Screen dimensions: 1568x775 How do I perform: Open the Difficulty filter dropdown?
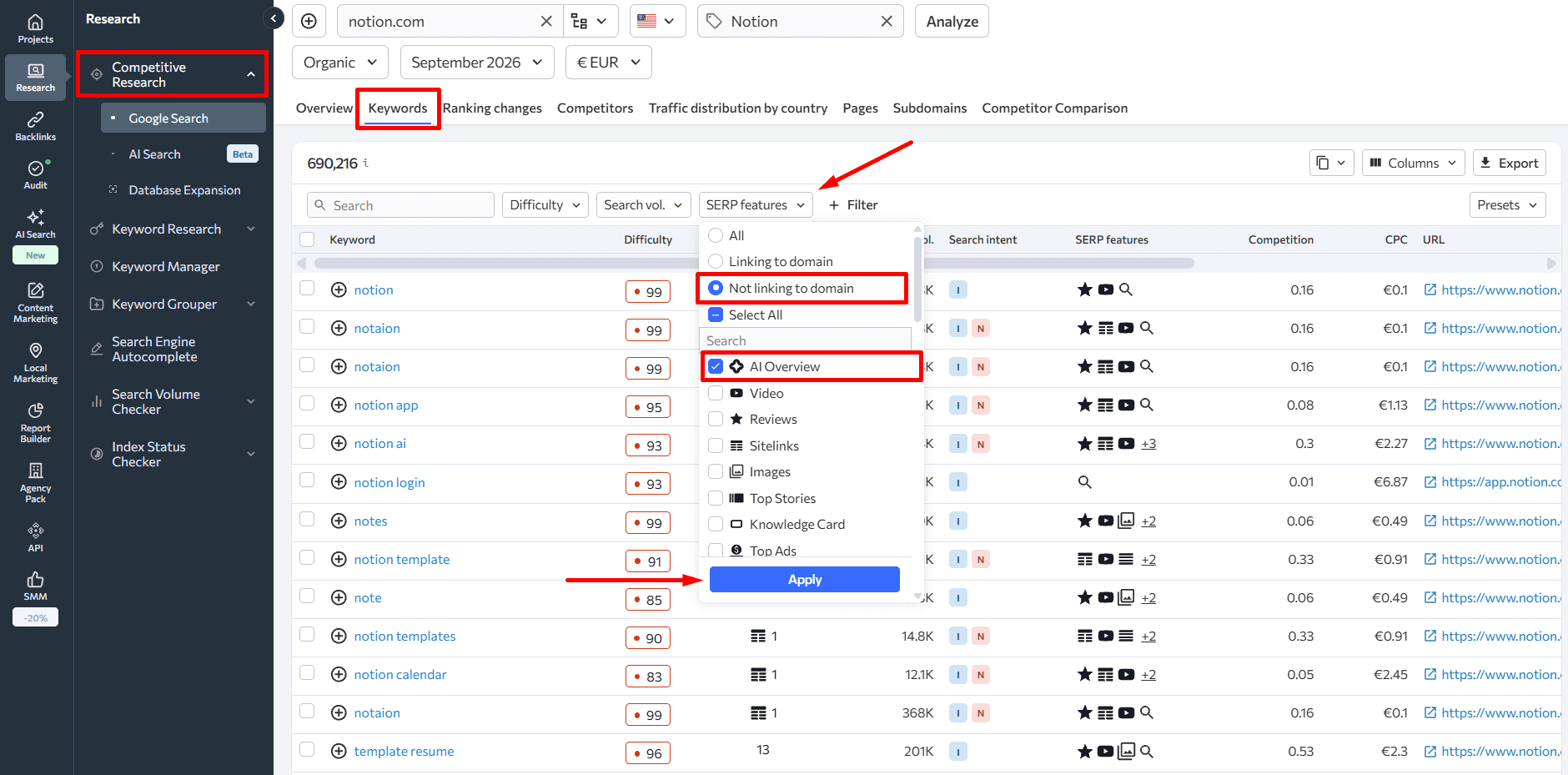pos(545,204)
